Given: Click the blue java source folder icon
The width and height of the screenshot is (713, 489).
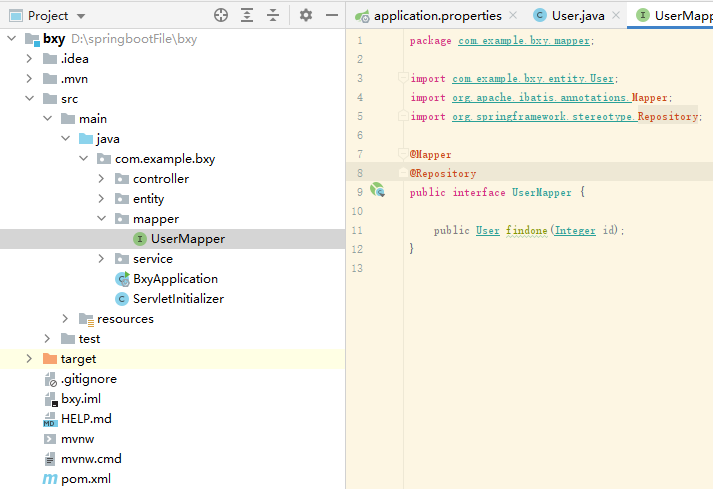Looking at the screenshot, I should pyautogui.click(x=86, y=138).
